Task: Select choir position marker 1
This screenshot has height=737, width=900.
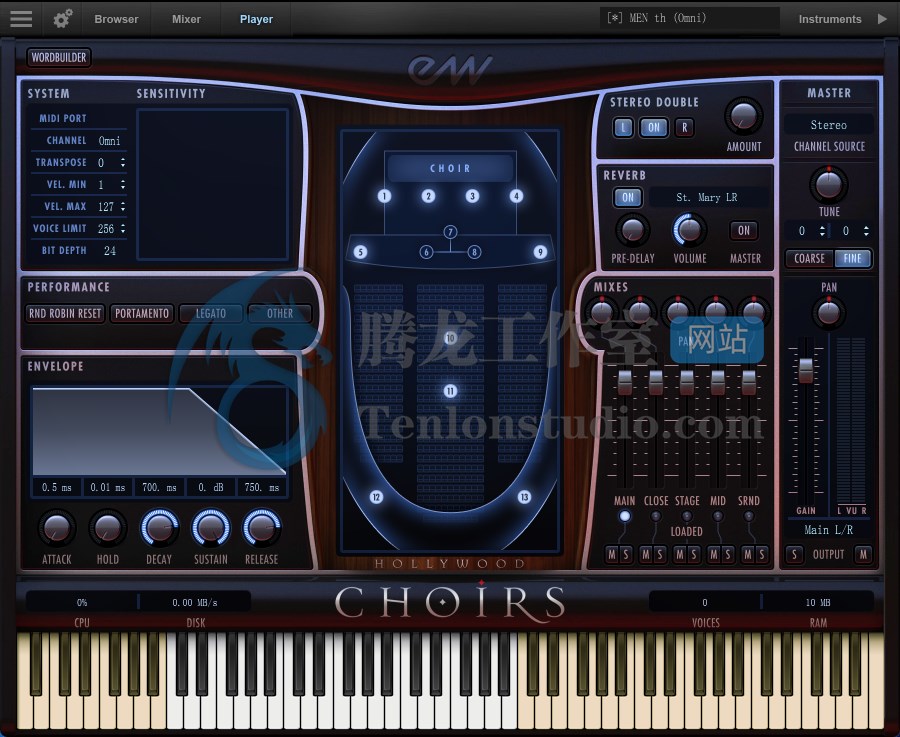Action: coord(385,196)
